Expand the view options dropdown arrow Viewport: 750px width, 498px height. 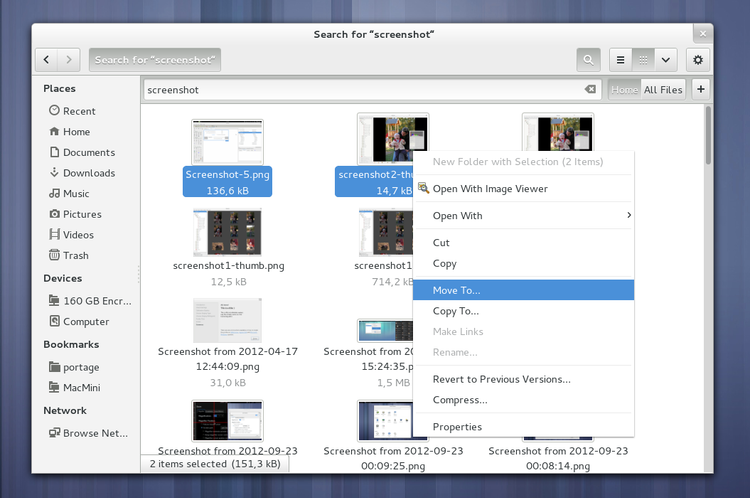[666, 60]
